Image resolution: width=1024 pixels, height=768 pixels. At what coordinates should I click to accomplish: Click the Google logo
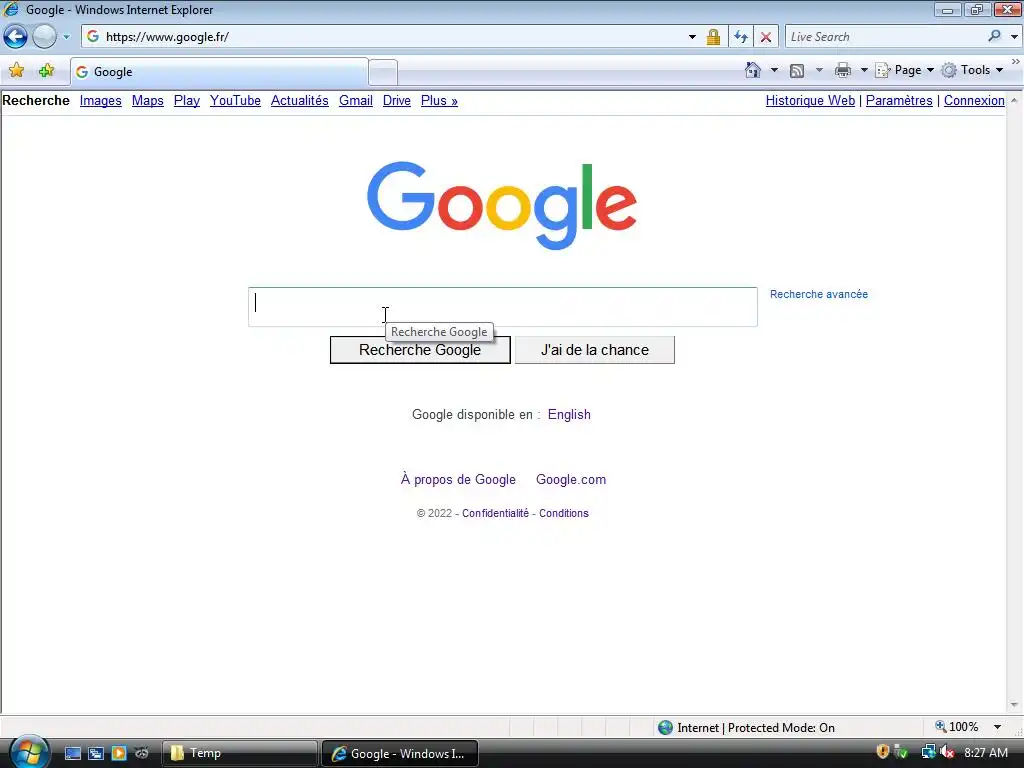(x=502, y=205)
